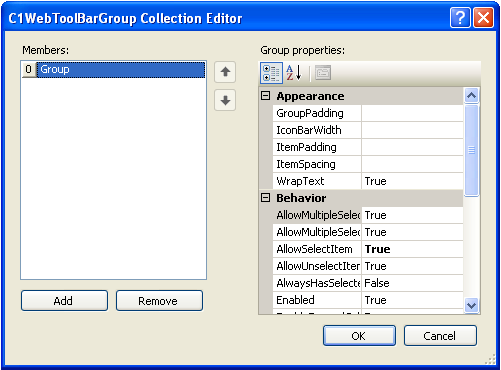Click the False value of AlwaysHasSelected
Image resolution: width=501 pixels, height=370 pixels.
tap(412, 283)
